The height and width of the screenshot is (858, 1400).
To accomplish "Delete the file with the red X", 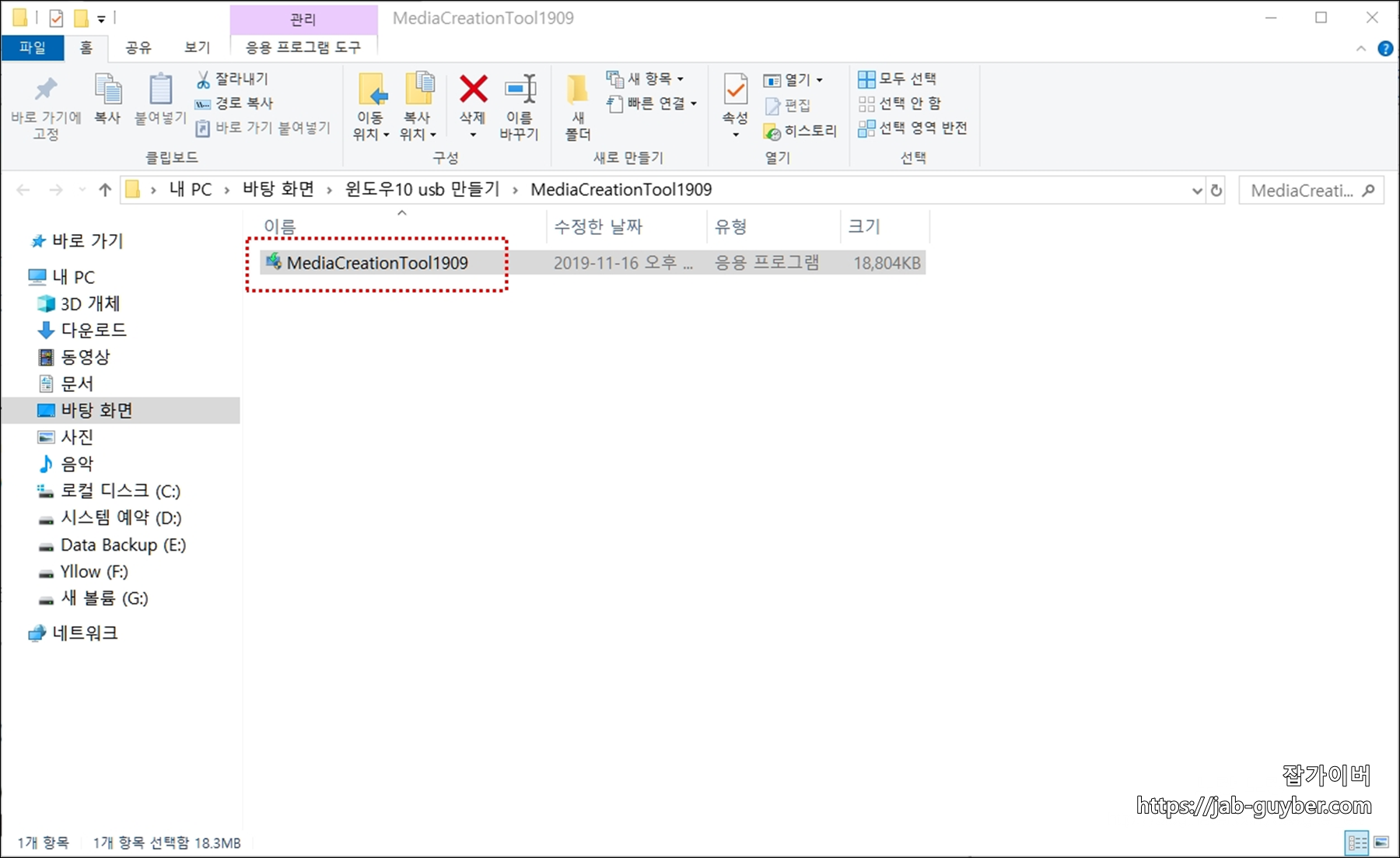I will pyautogui.click(x=473, y=89).
